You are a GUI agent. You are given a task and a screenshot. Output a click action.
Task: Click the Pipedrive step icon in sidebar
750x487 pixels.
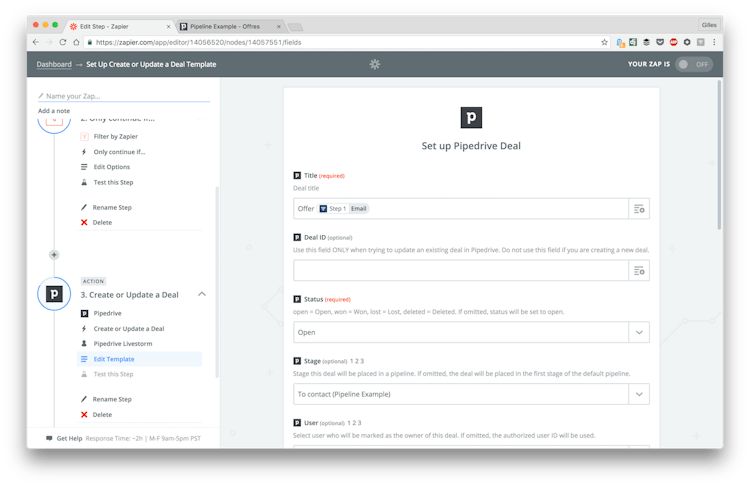pos(54,295)
